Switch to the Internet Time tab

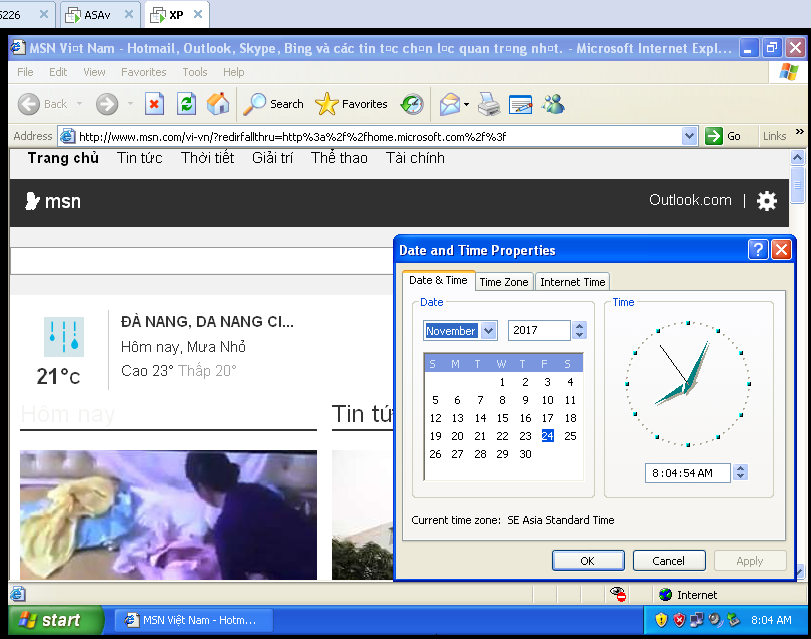[x=573, y=282]
